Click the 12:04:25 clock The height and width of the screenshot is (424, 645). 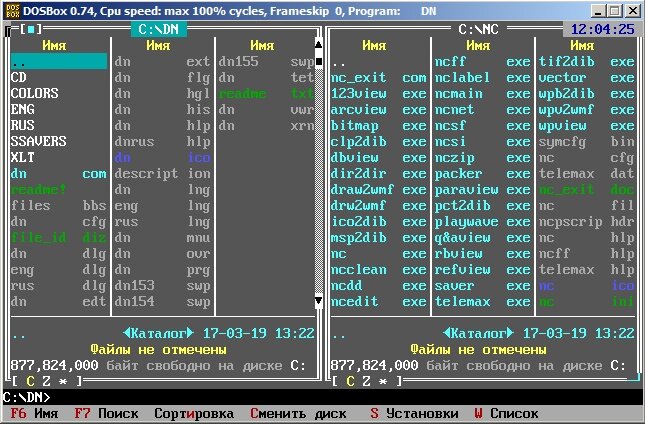click(x=603, y=29)
